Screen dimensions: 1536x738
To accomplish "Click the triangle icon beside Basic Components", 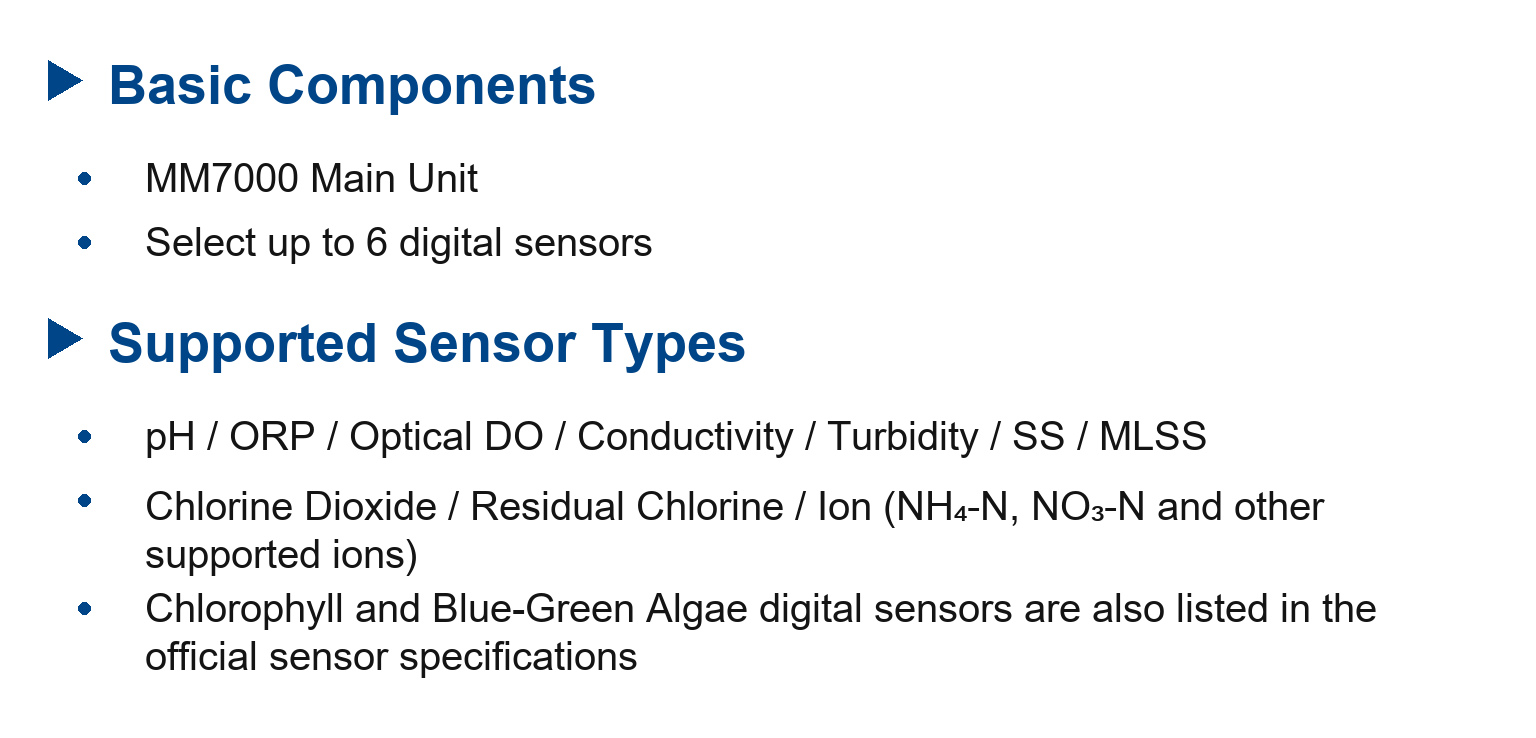I will click(65, 81).
